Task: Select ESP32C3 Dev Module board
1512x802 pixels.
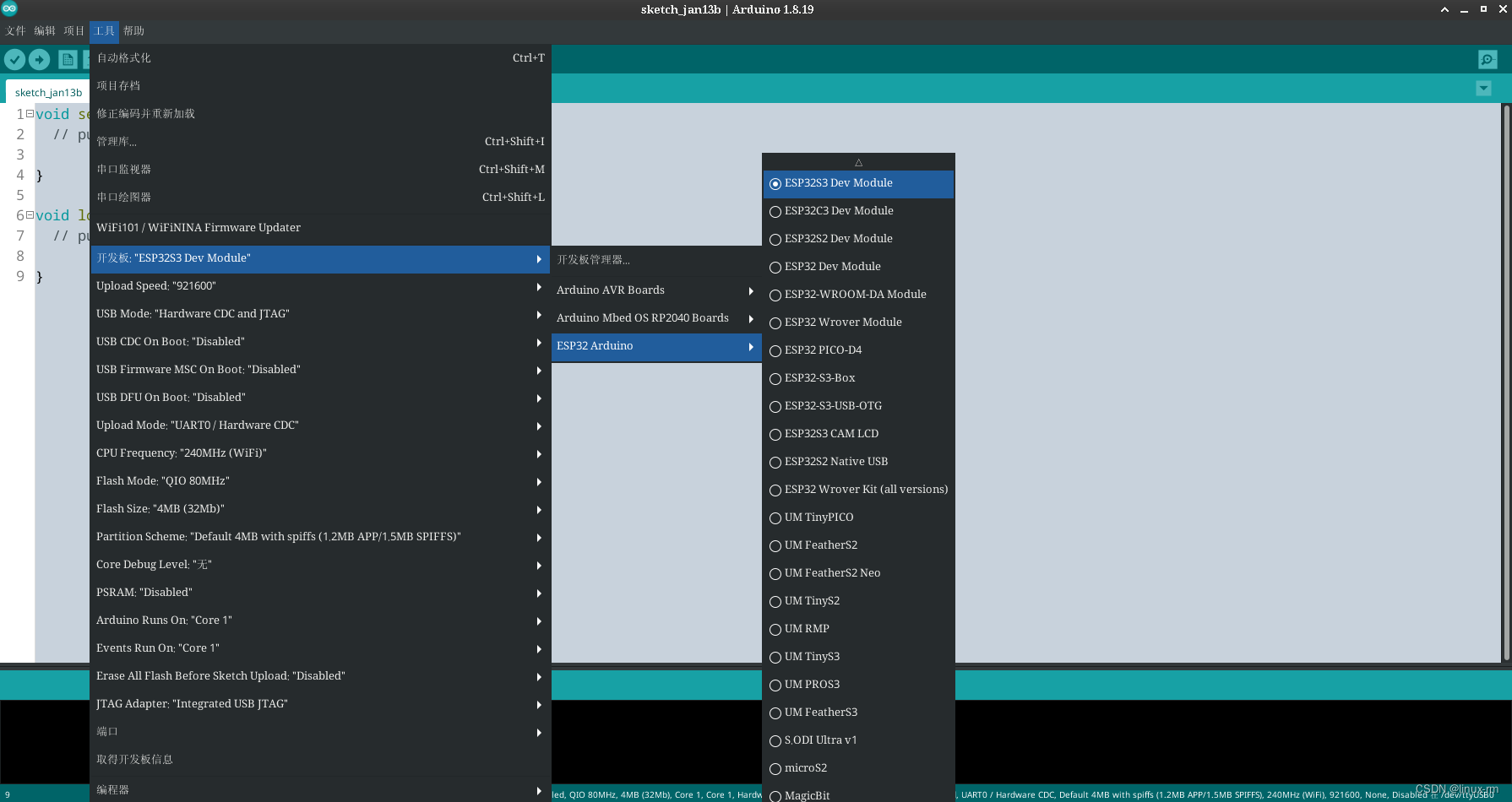Action: coord(858,211)
